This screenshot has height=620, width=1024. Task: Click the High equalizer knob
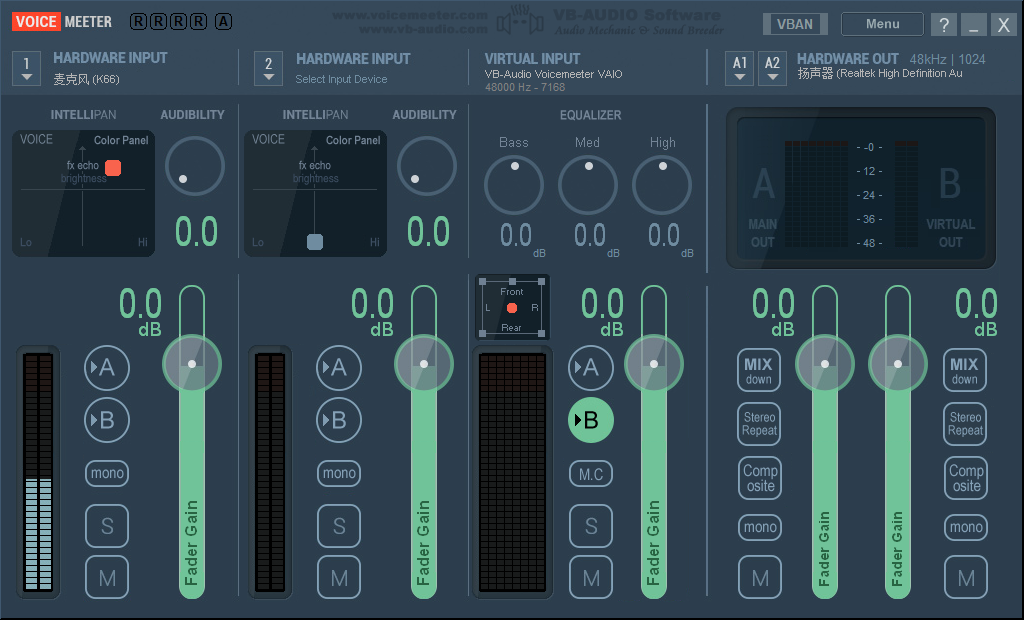[x=662, y=186]
